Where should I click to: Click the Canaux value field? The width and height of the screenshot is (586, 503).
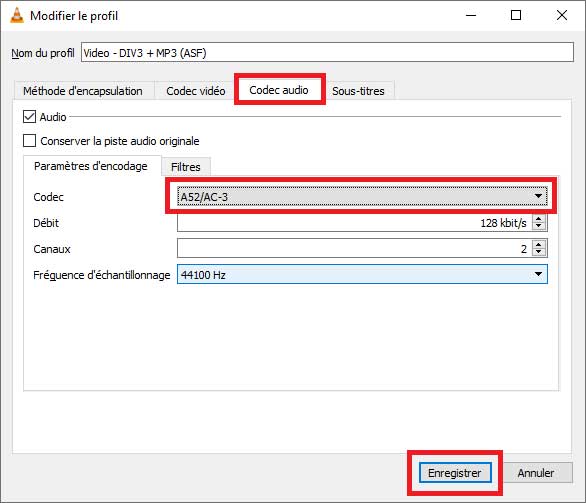pyautogui.click(x=355, y=249)
